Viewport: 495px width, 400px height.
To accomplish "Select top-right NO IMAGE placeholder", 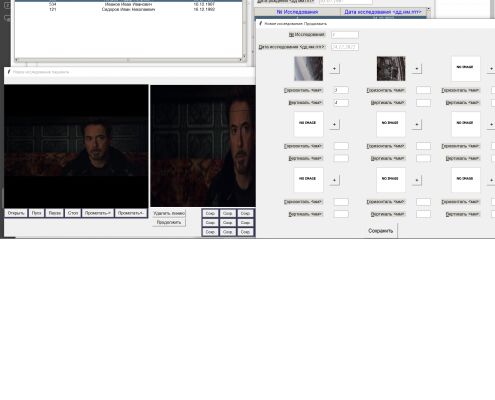I will tap(466, 69).
